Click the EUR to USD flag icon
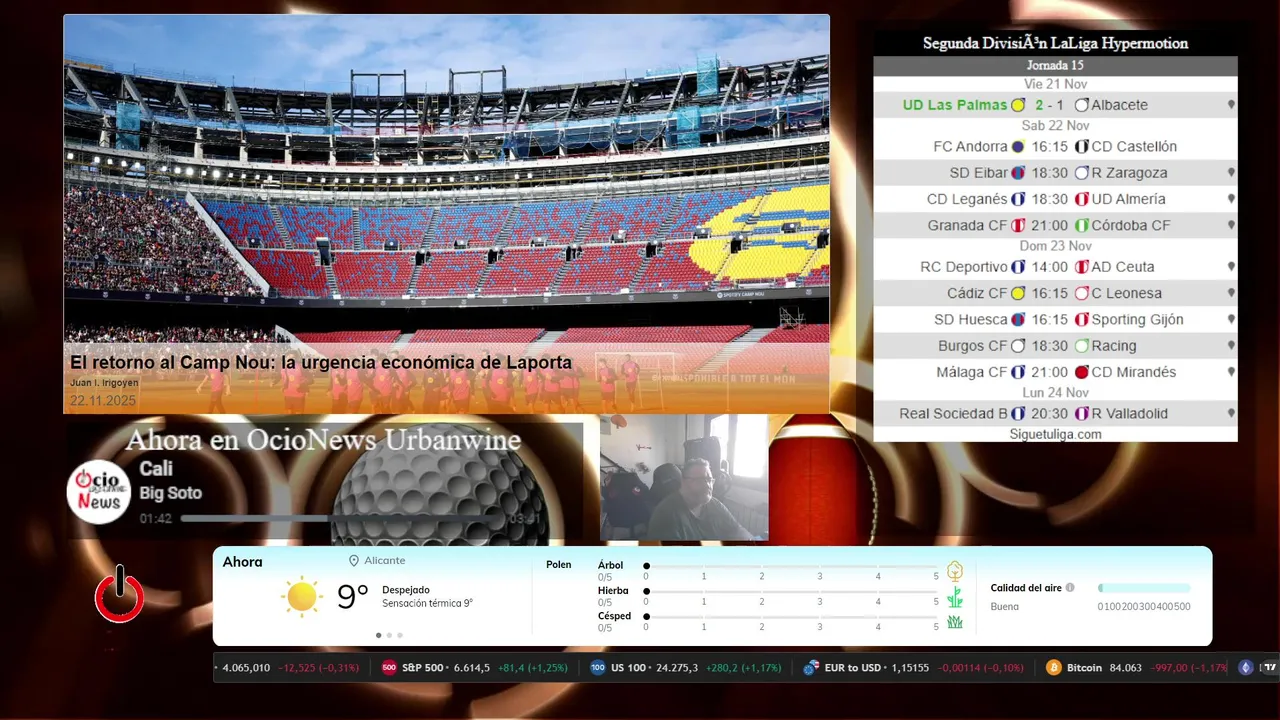 point(811,668)
